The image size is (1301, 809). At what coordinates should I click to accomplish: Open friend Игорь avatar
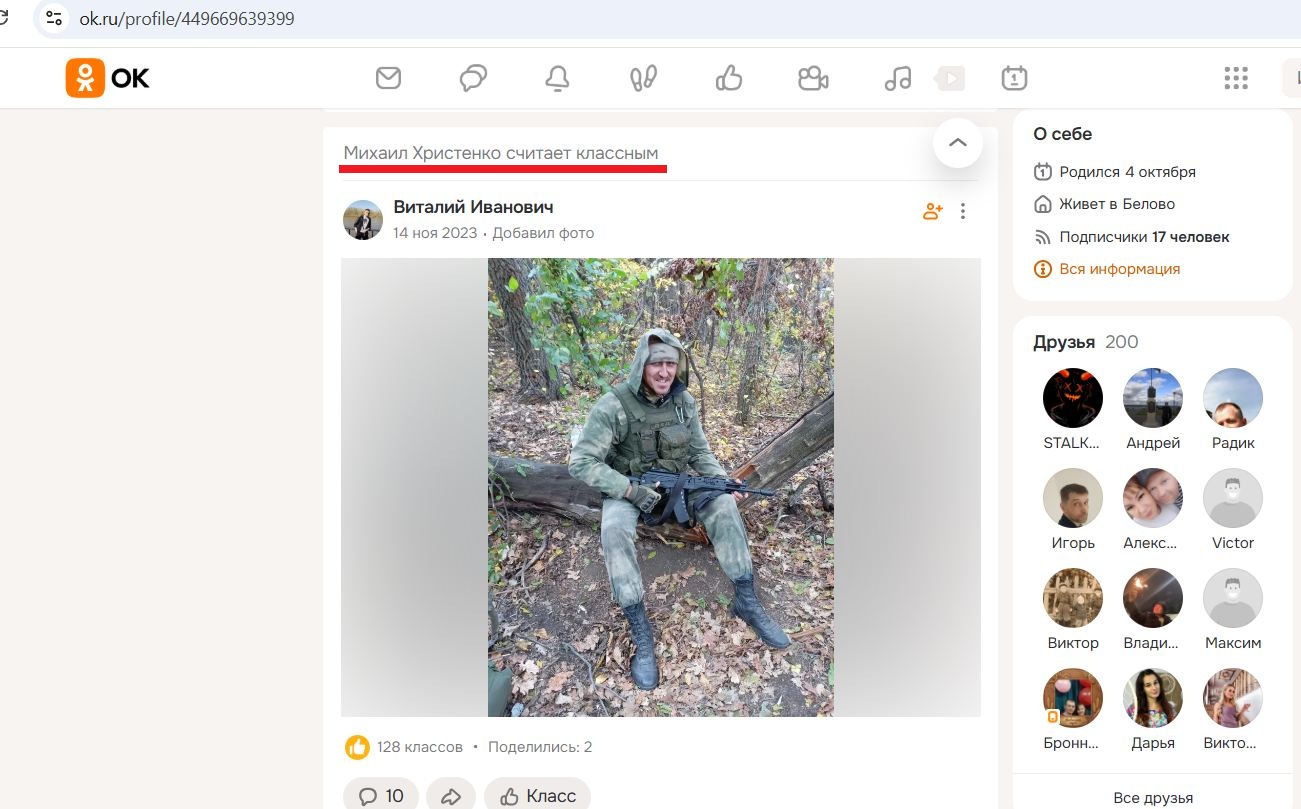(1073, 498)
